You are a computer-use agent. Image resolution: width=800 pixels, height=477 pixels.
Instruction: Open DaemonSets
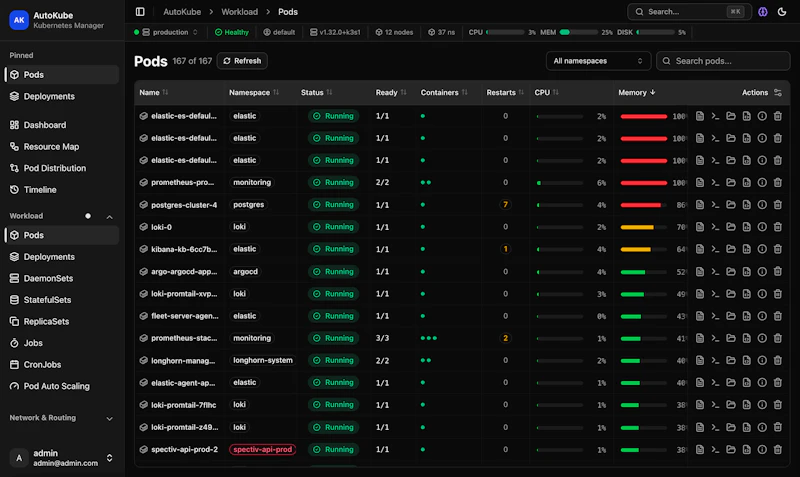click(x=62, y=279)
